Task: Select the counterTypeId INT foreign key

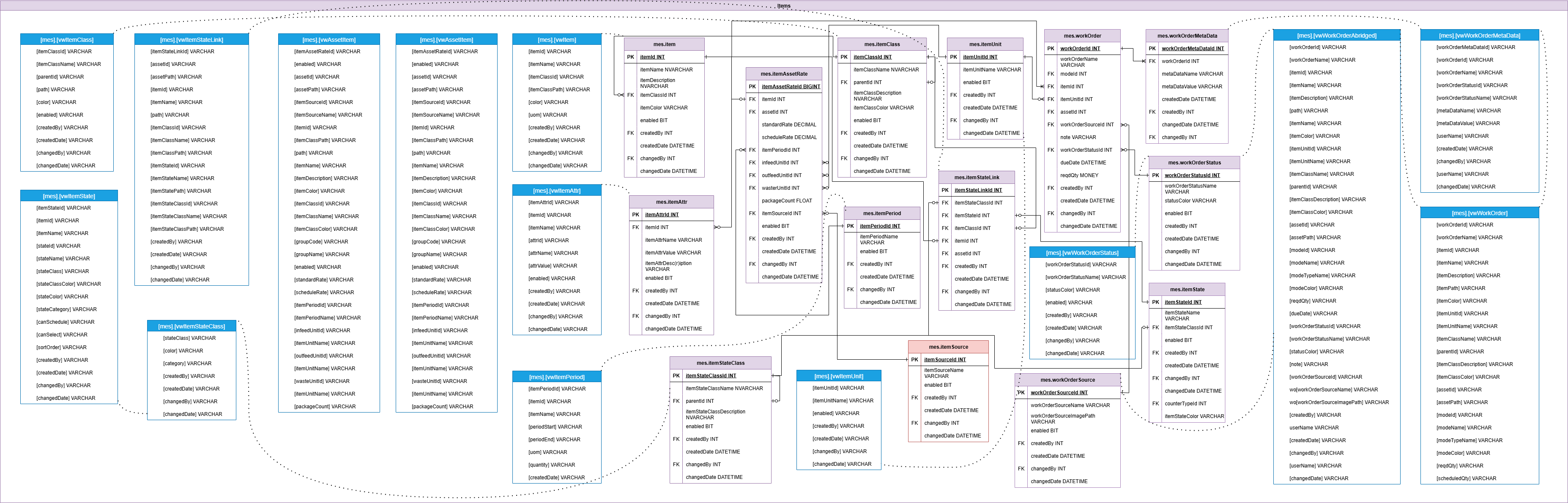Action: tap(1187, 404)
